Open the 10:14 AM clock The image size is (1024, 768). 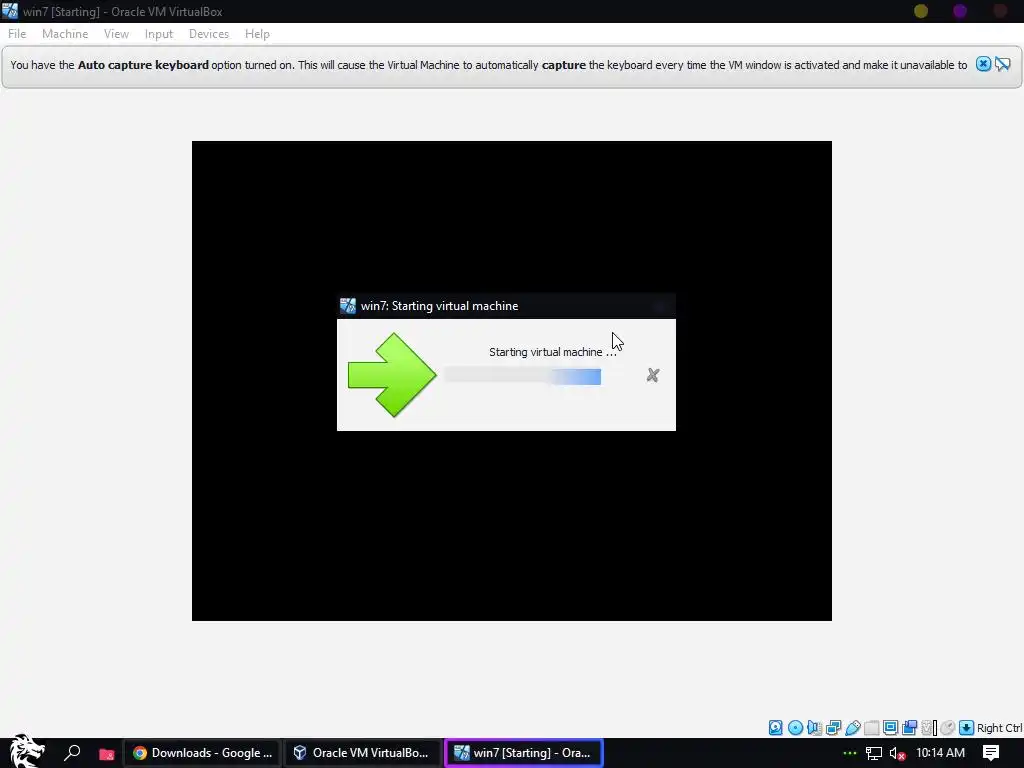coord(940,753)
